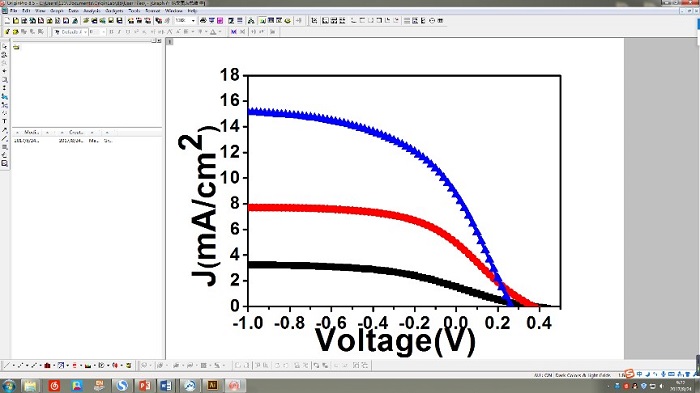Expand the Column plot type dropdown arrow
Viewport: 700px width, 393px height.
click(54, 365)
